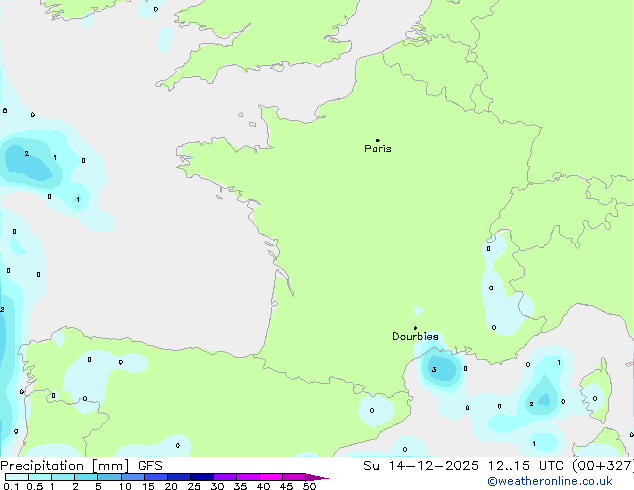Click the '50' legend scale label
This screenshot has width=634, height=490.
[x=309, y=486]
